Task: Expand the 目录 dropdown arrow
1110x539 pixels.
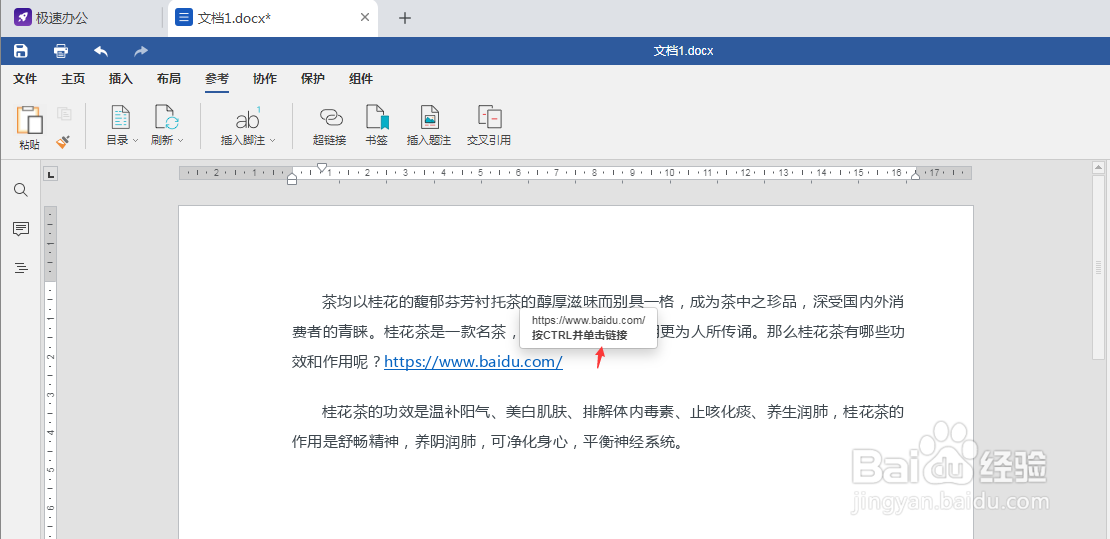Action: click(135, 140)
